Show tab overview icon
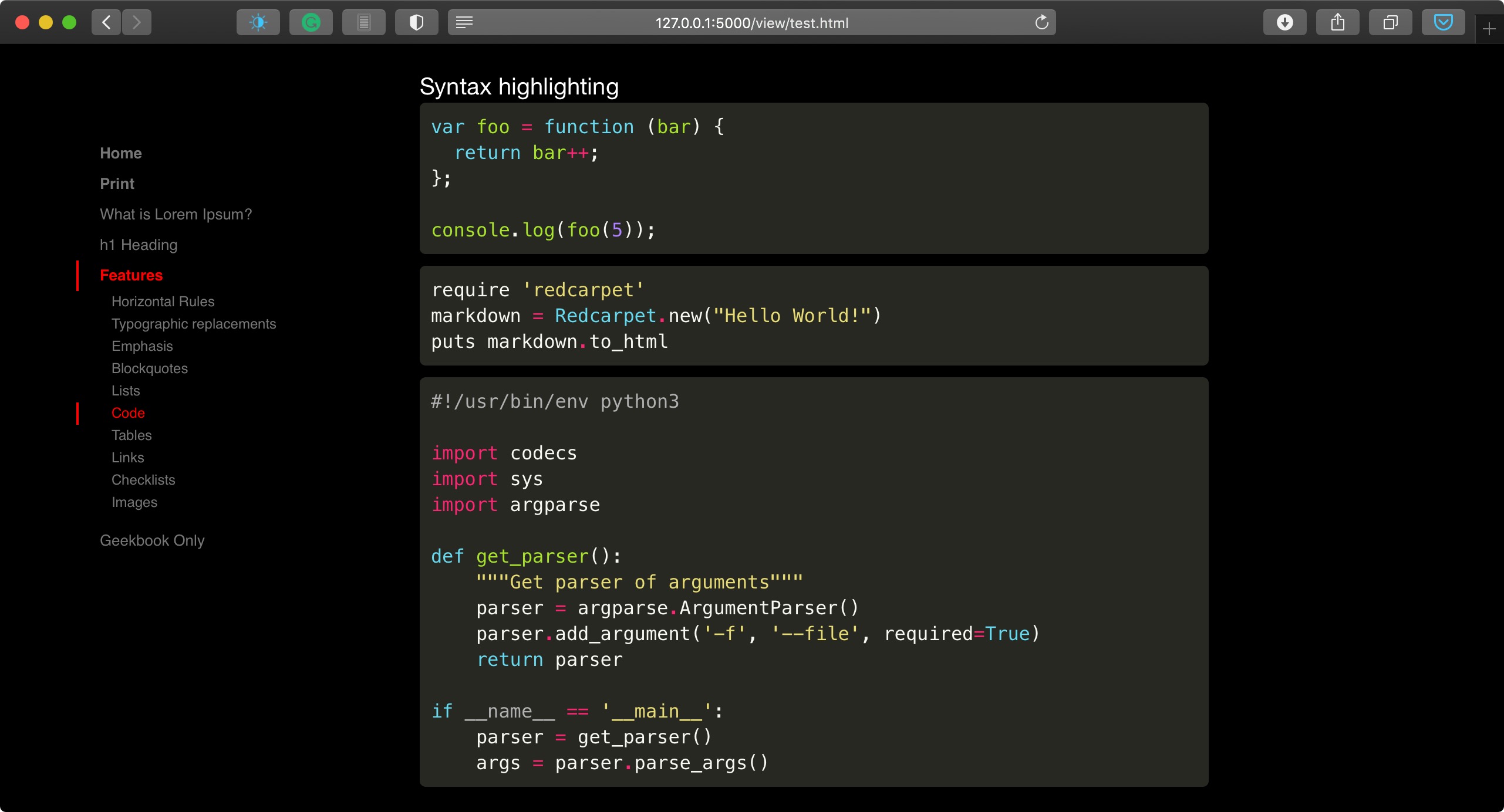1504x812 pixels. tap(1391, 22)
